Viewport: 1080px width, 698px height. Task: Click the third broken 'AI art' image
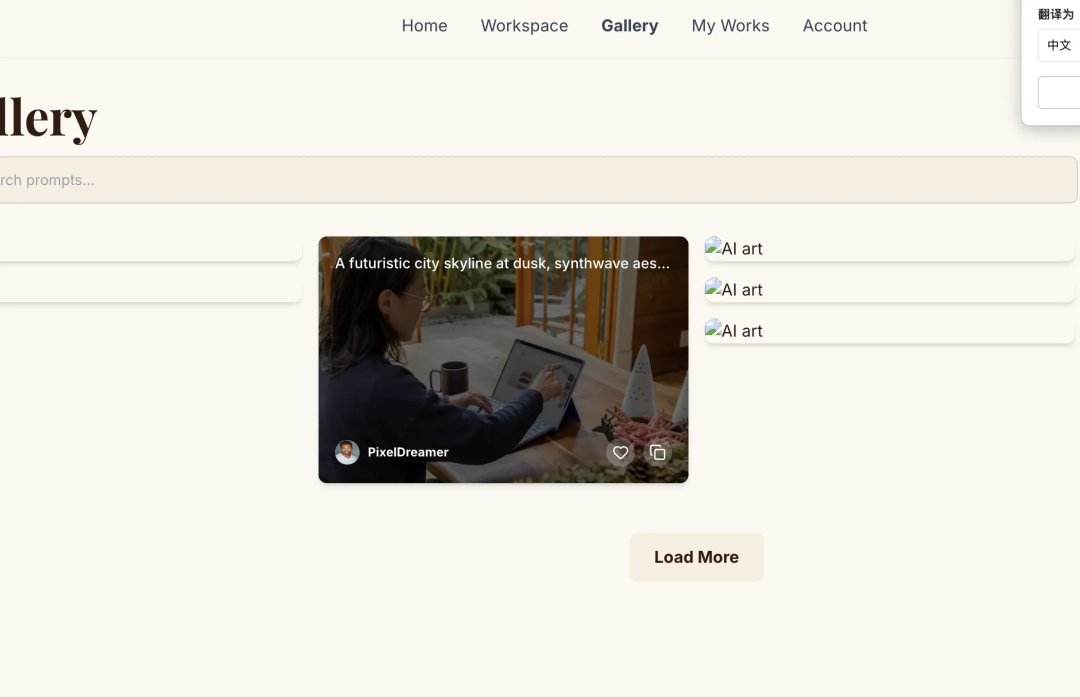[734, 330]
